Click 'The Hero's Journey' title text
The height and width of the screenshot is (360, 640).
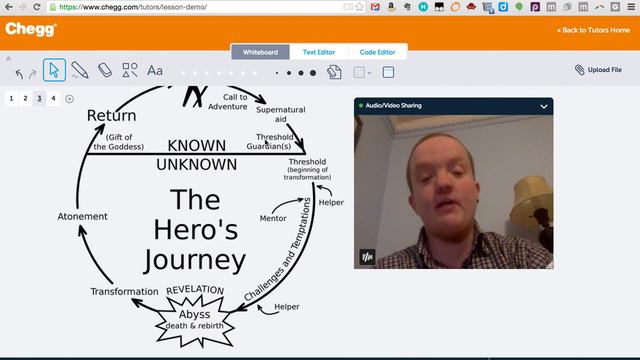pyautogui.click(x=196, y=230)
